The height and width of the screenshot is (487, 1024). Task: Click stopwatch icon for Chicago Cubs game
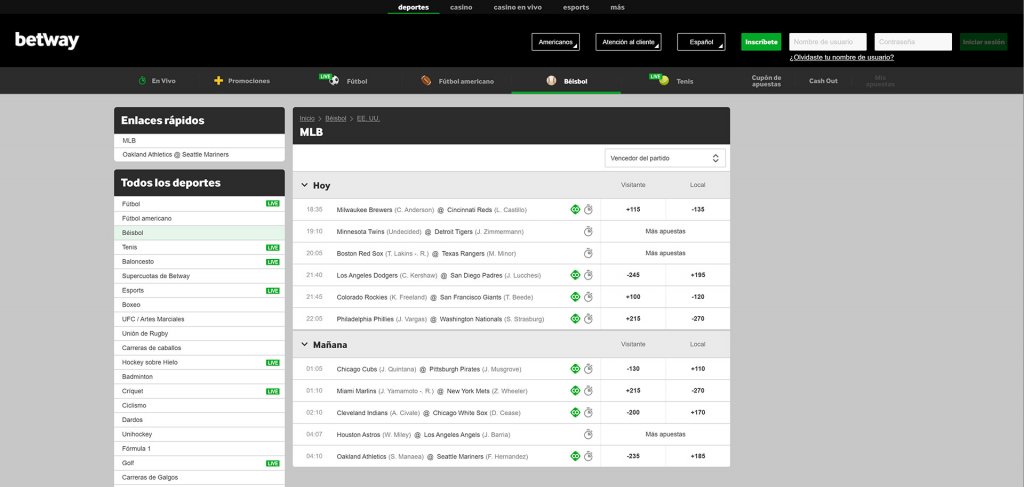tap(588, 369)
